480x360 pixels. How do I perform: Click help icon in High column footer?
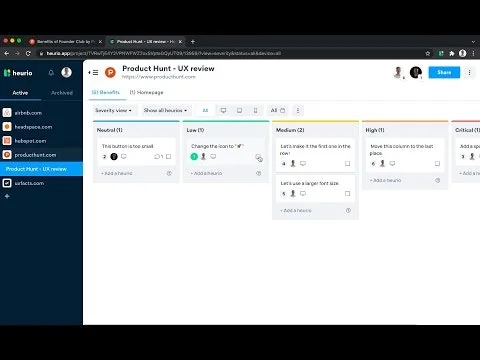point(438,180)
